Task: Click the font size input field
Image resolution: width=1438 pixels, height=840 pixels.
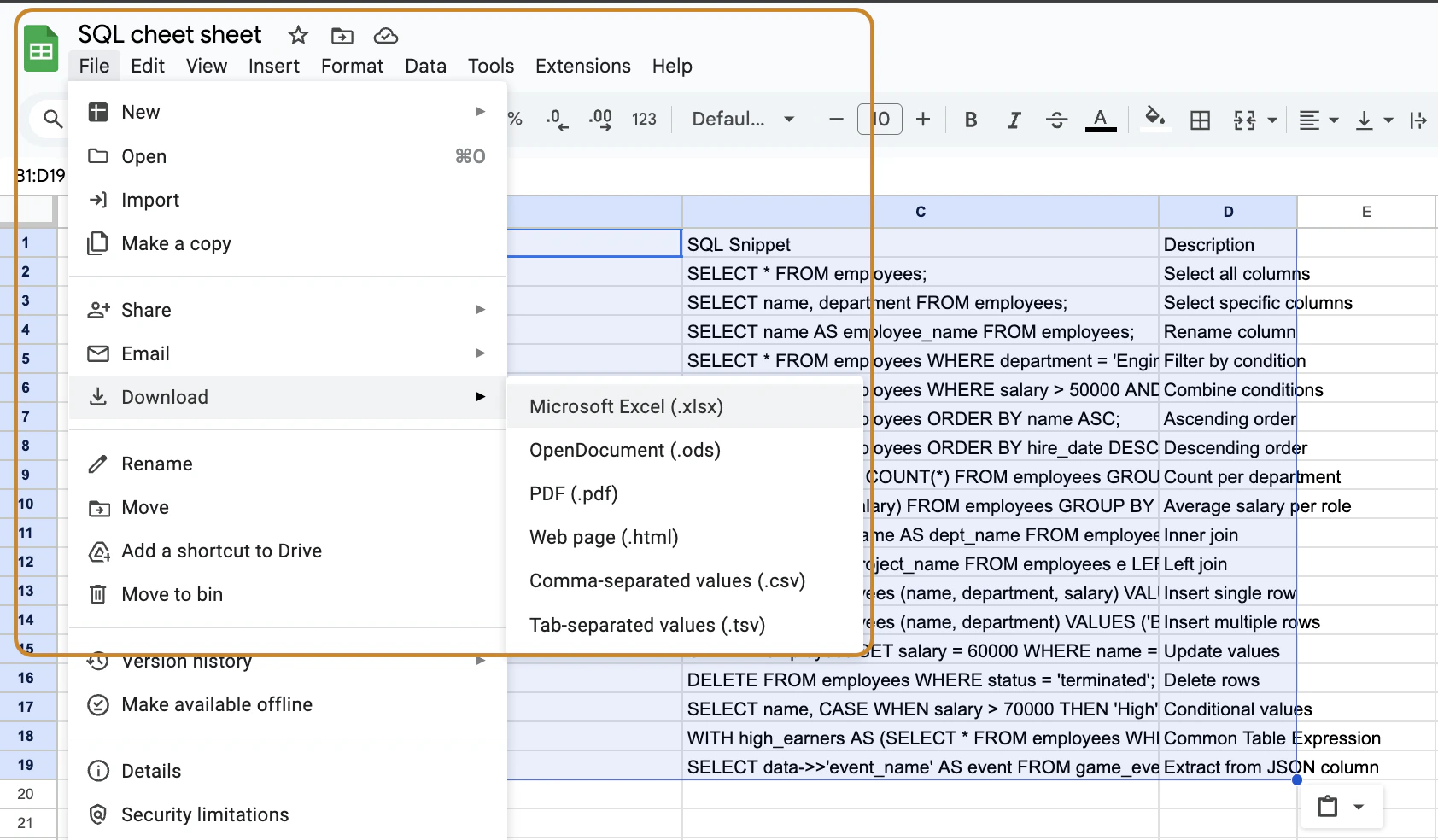Action: 880,120
